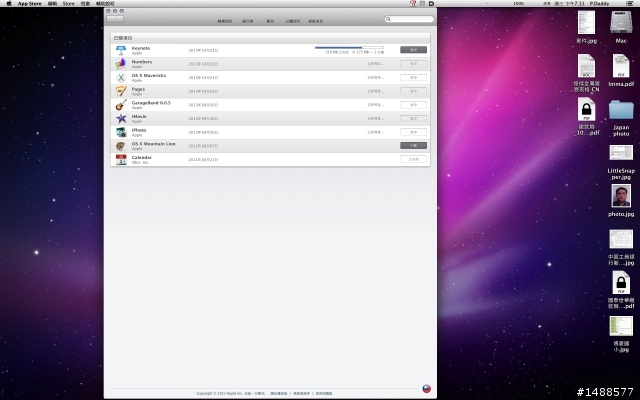Screen dimensions: 640x400
Task: Click the P.Daddy user name in menu bar
Action: [599, 3]
